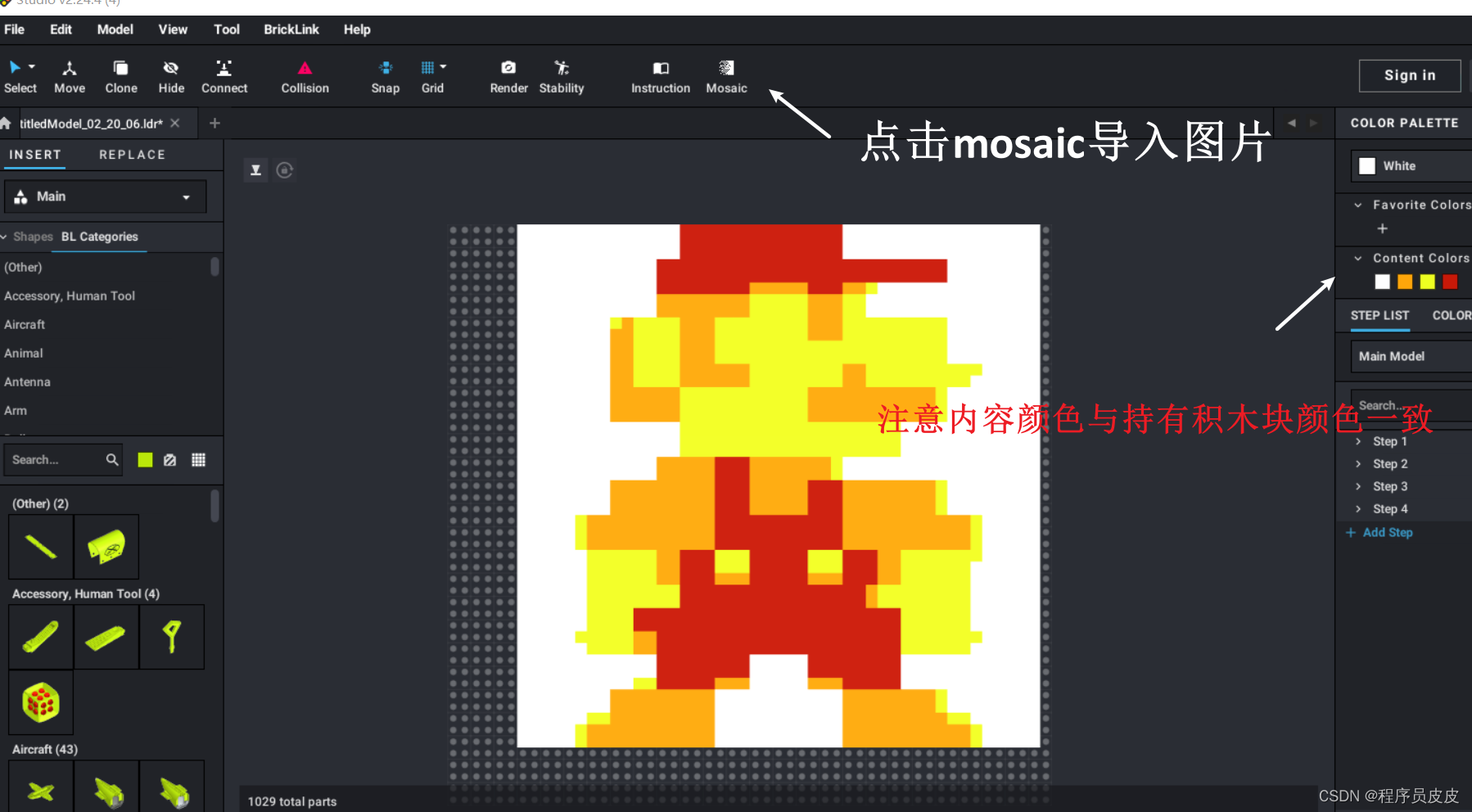Open the Instruction maker

[661, 77]
